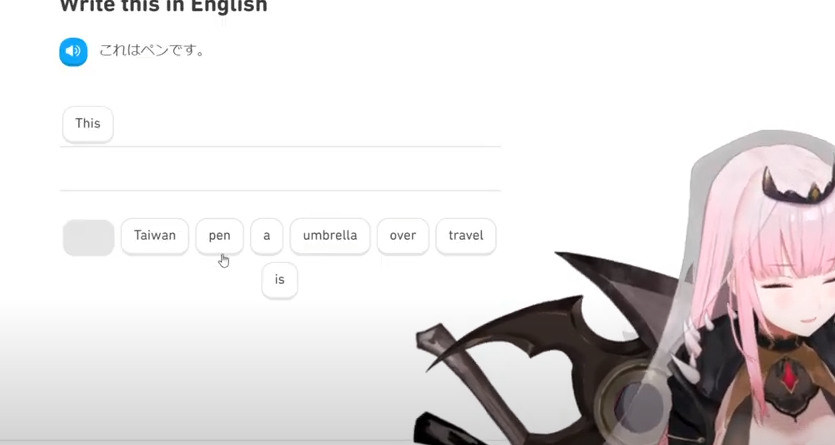The width and height of the screenshot is (835, 445).
Task: Add the "is" word tile to the answer
Action: pos(280,280)
